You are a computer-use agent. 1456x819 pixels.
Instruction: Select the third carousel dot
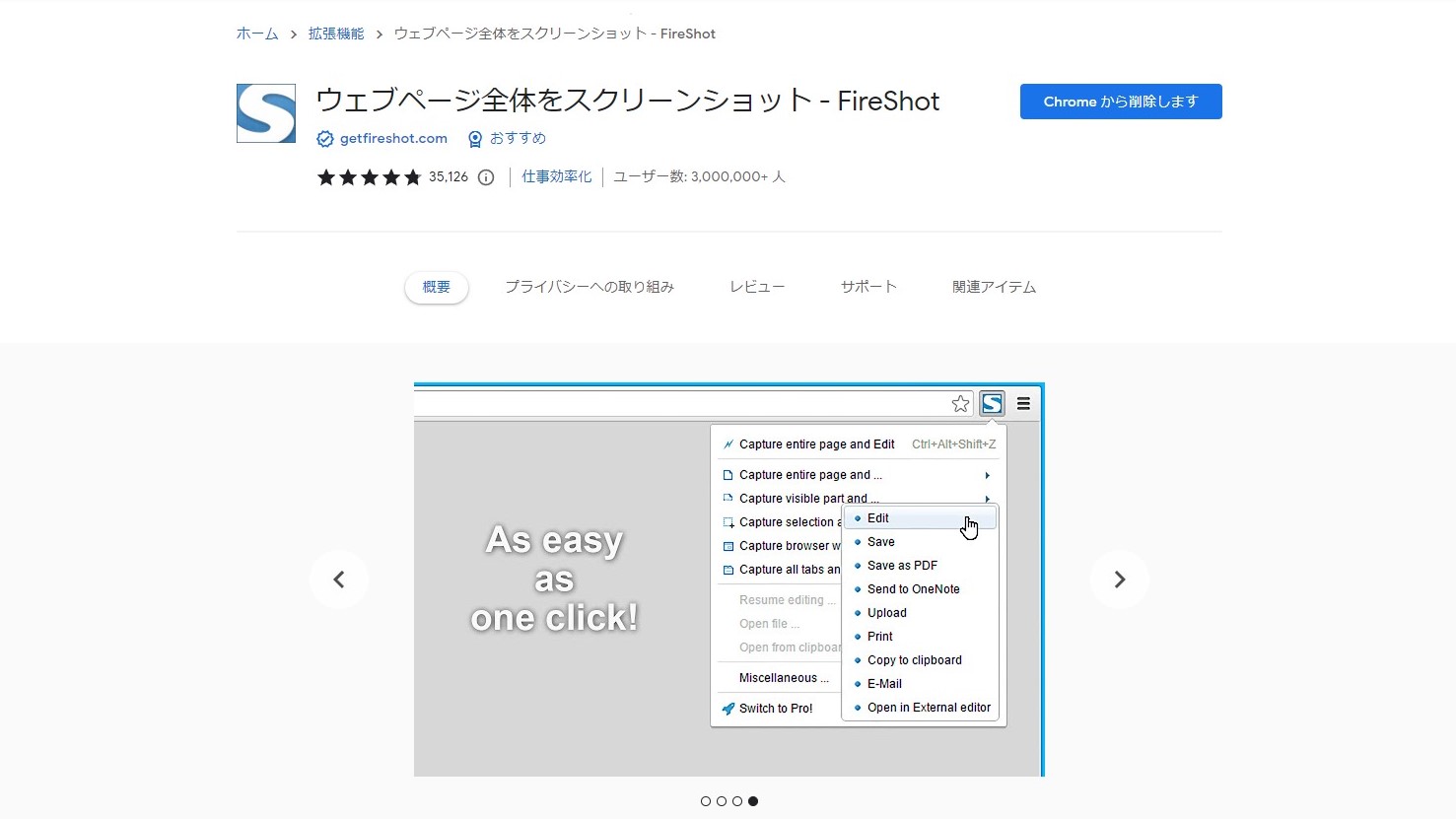pyautogui.click(x=737, y=801)
